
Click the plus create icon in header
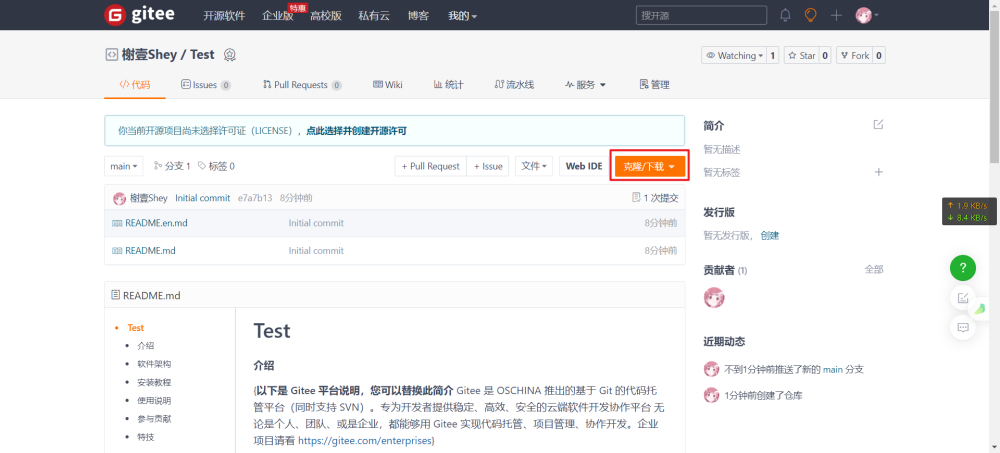836,15
